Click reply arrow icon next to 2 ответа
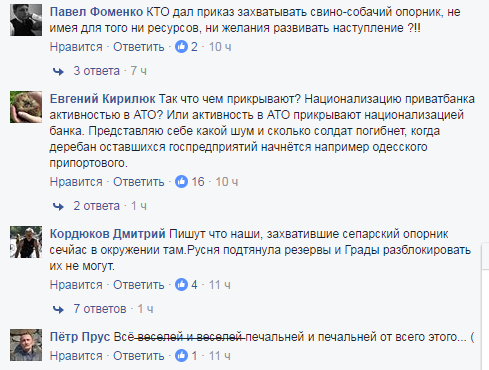This screenshot has width=489, height=370. (x=58, y=206)
